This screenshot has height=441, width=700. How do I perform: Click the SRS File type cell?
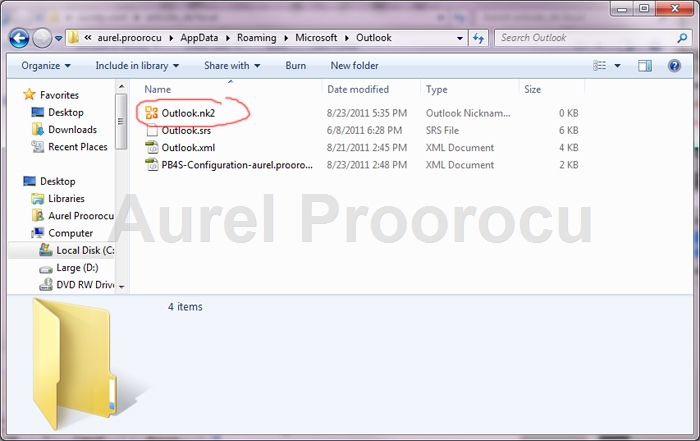pyautogui.click(x=442, y=130)
